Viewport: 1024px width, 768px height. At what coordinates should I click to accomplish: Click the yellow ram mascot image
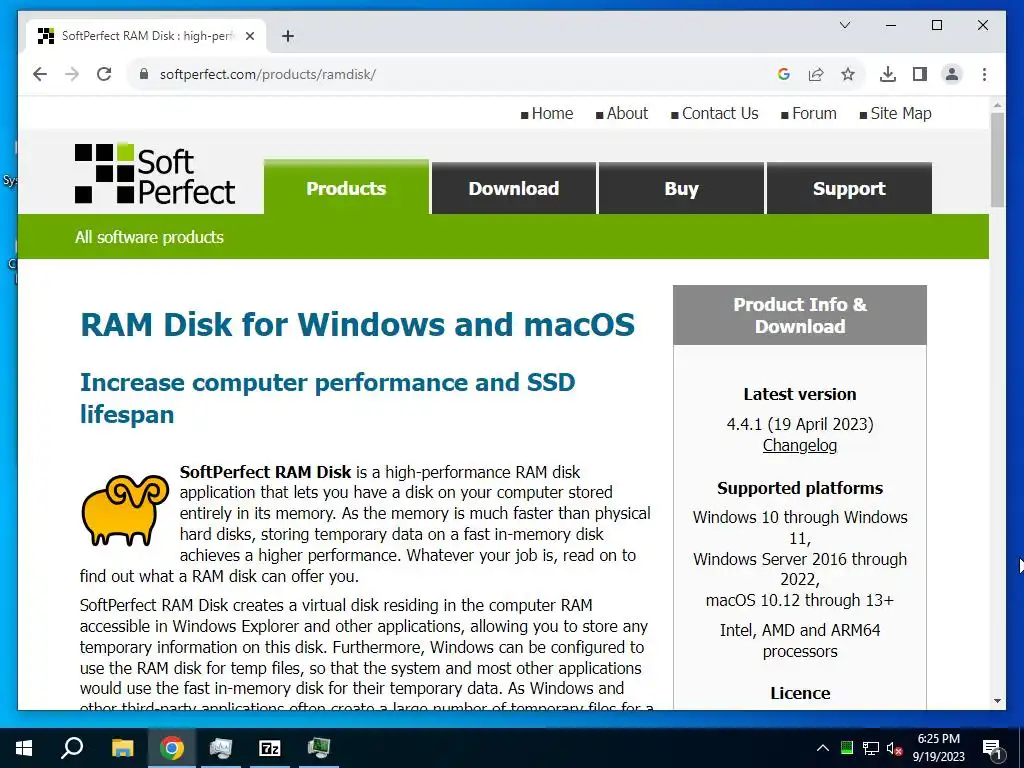[x=125, y=510]
